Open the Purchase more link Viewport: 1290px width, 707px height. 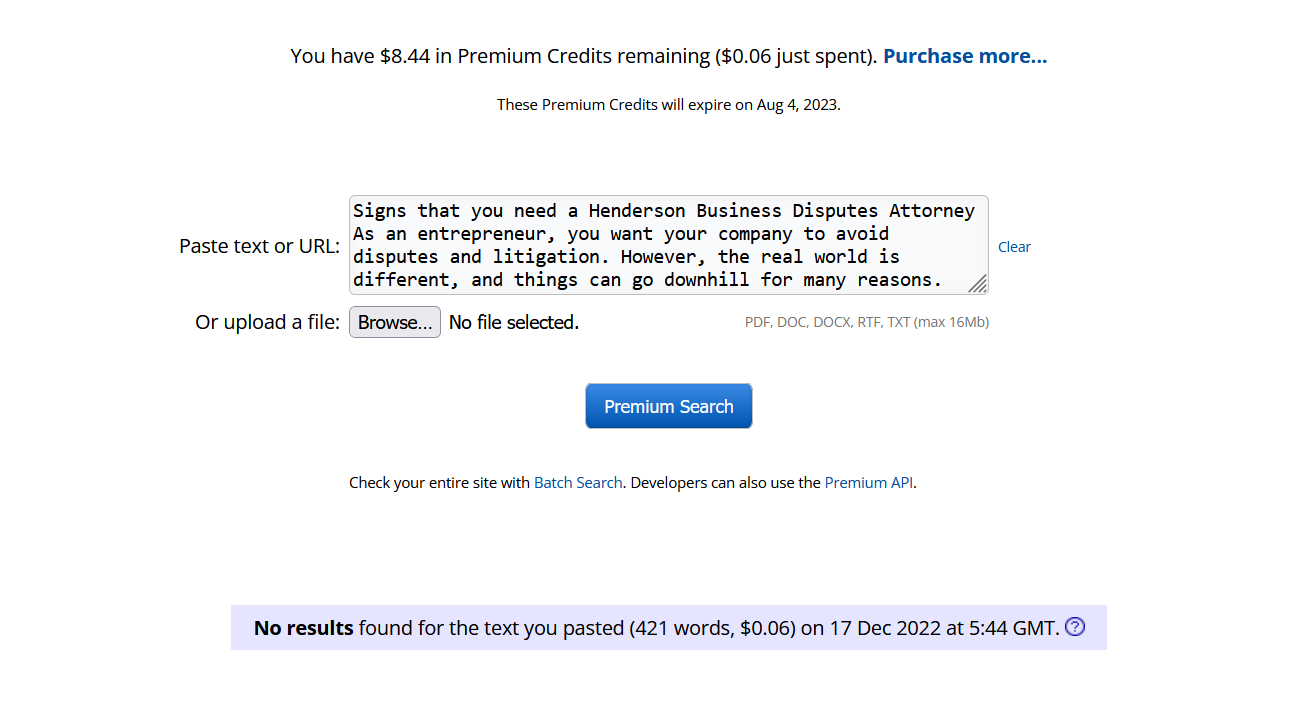coord(964,56)
